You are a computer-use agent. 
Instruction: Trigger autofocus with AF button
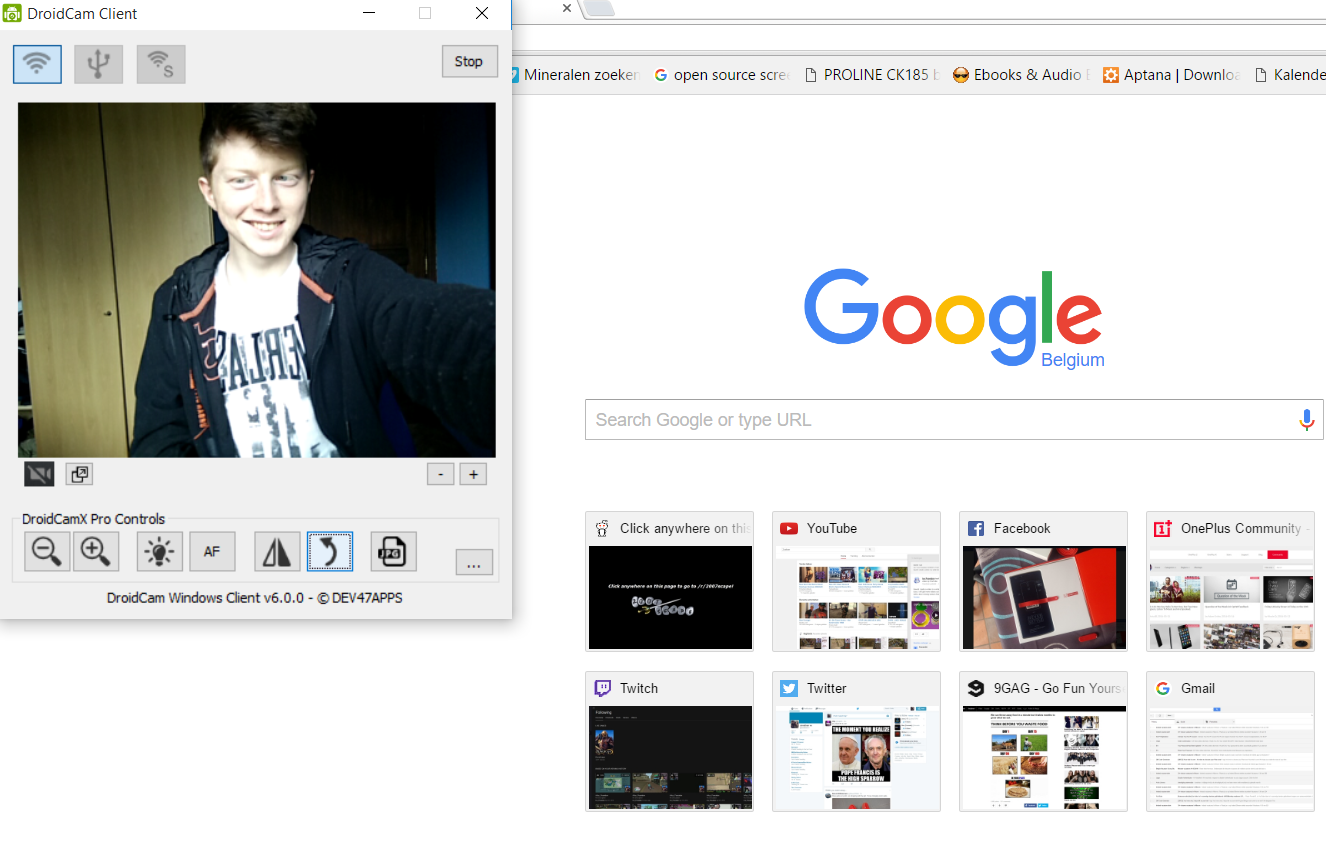click(212, 551)
